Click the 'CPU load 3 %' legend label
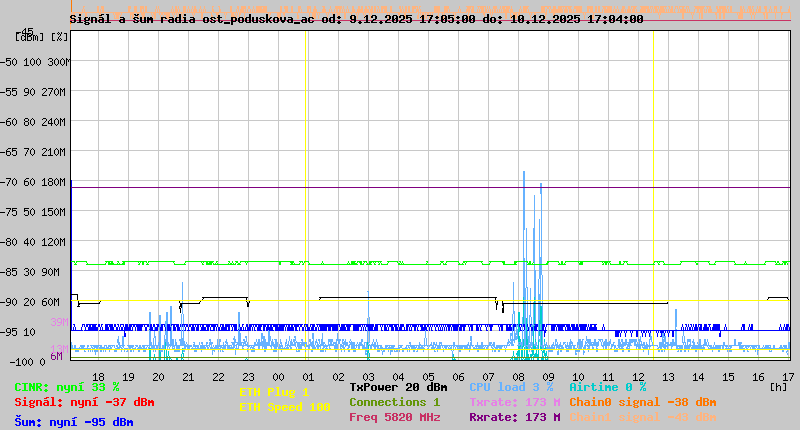 (511, 387)
